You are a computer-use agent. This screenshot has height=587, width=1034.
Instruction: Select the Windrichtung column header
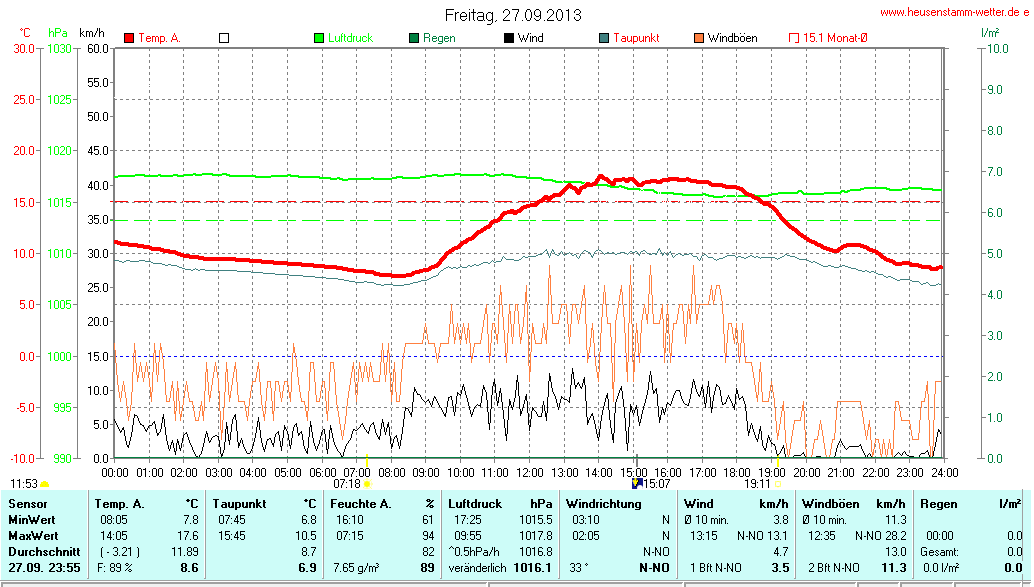[x=604, y=504]
